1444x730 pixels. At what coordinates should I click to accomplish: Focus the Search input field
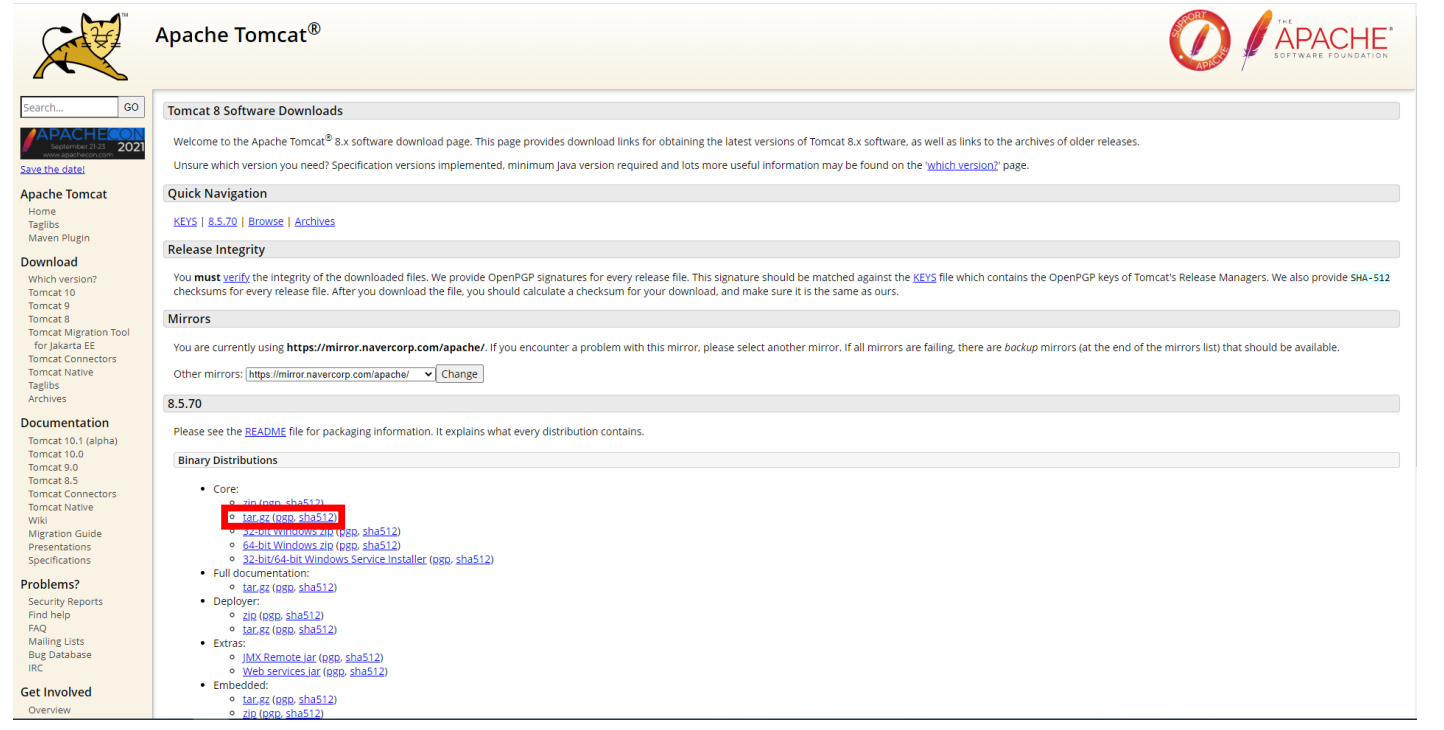coord(69,107)
